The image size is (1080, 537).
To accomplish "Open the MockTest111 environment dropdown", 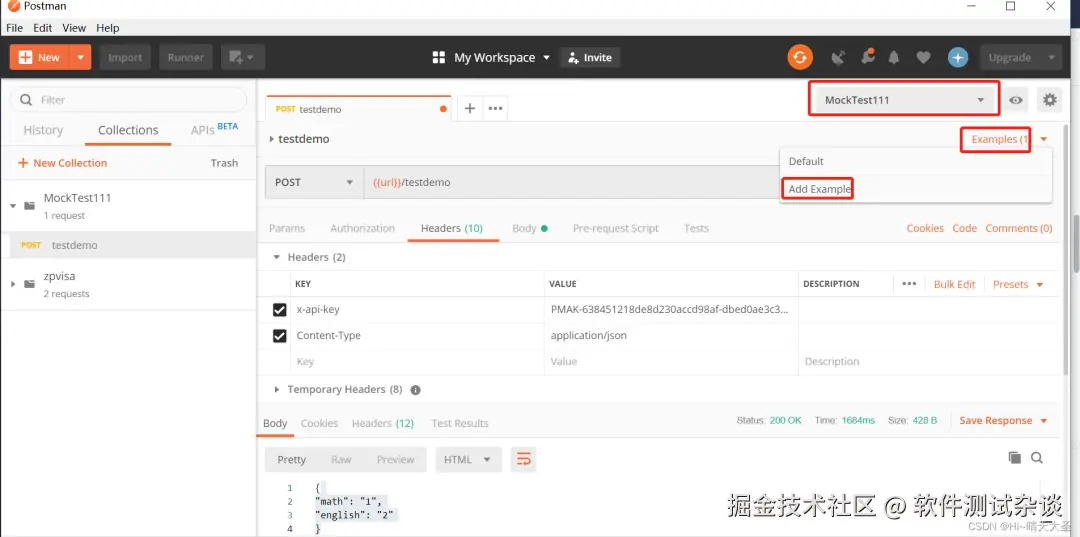I will coord(904,100).
